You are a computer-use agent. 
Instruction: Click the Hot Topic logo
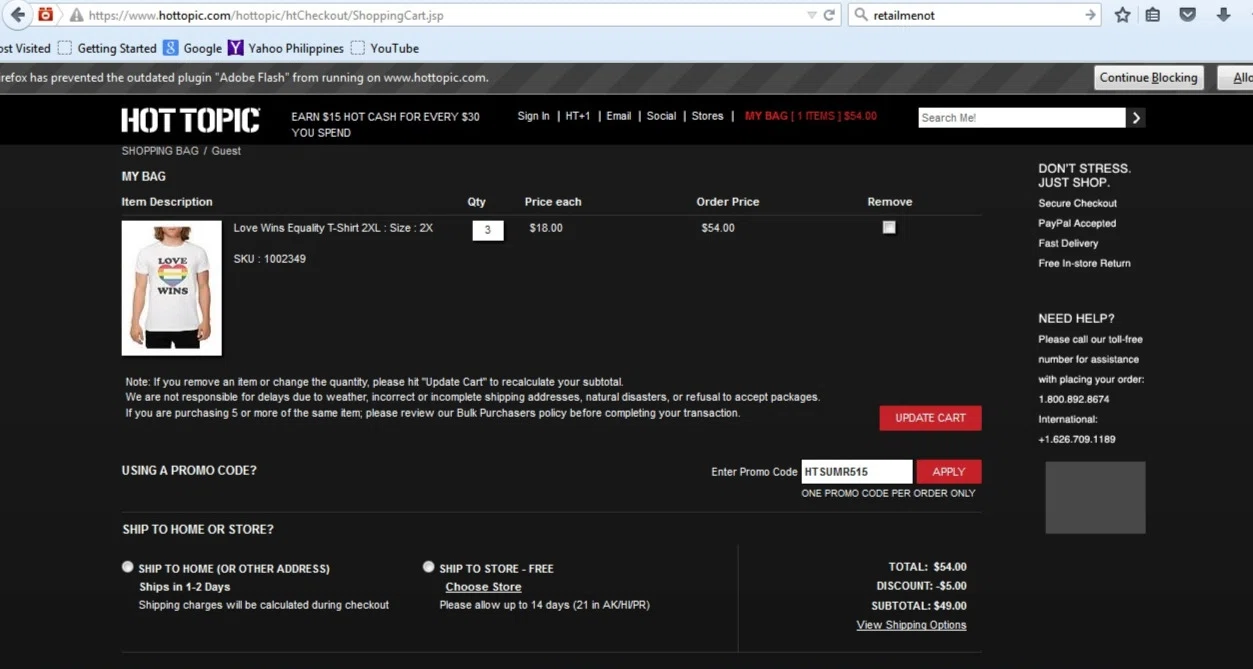(191, 121)
